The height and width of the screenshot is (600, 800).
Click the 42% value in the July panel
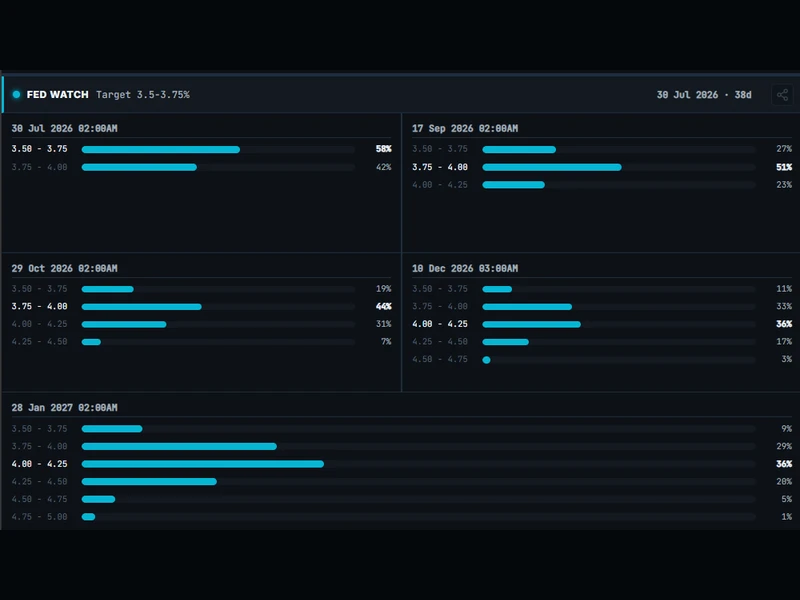384,167
